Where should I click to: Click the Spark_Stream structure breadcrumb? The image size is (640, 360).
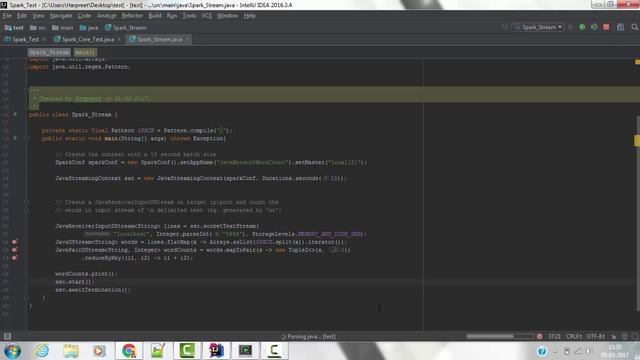click(x=49, y=52)
